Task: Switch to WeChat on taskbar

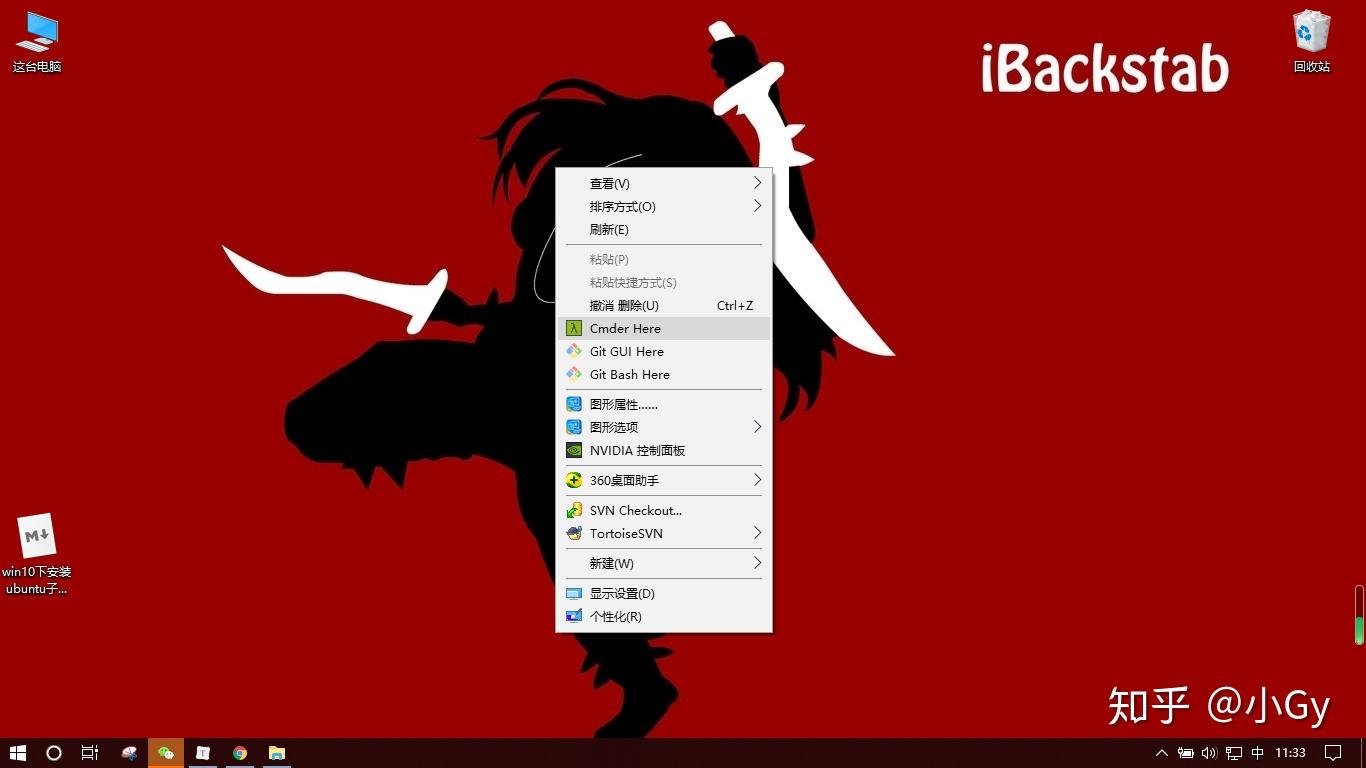Action: 166,753
